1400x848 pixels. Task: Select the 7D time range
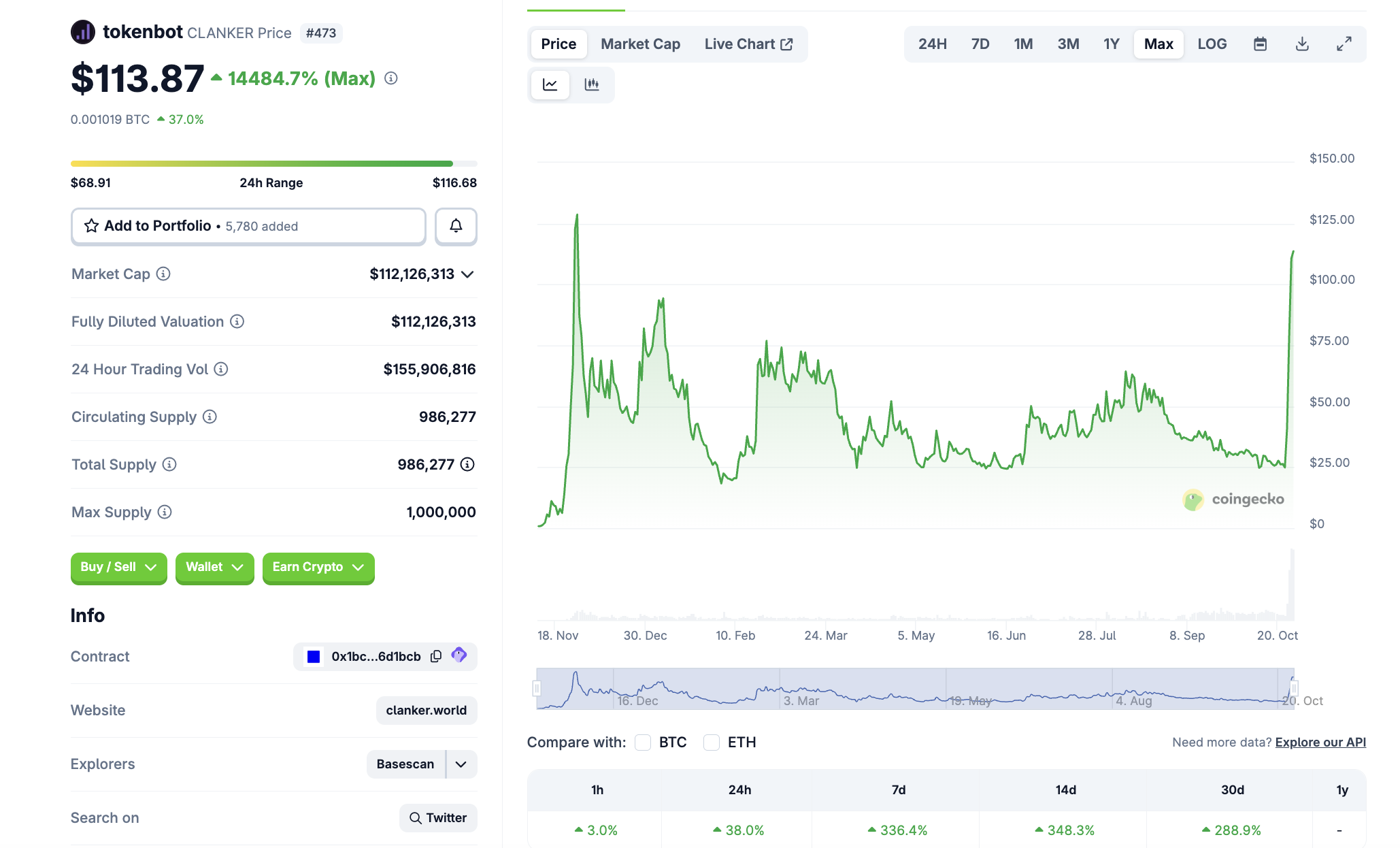[980, 44]
